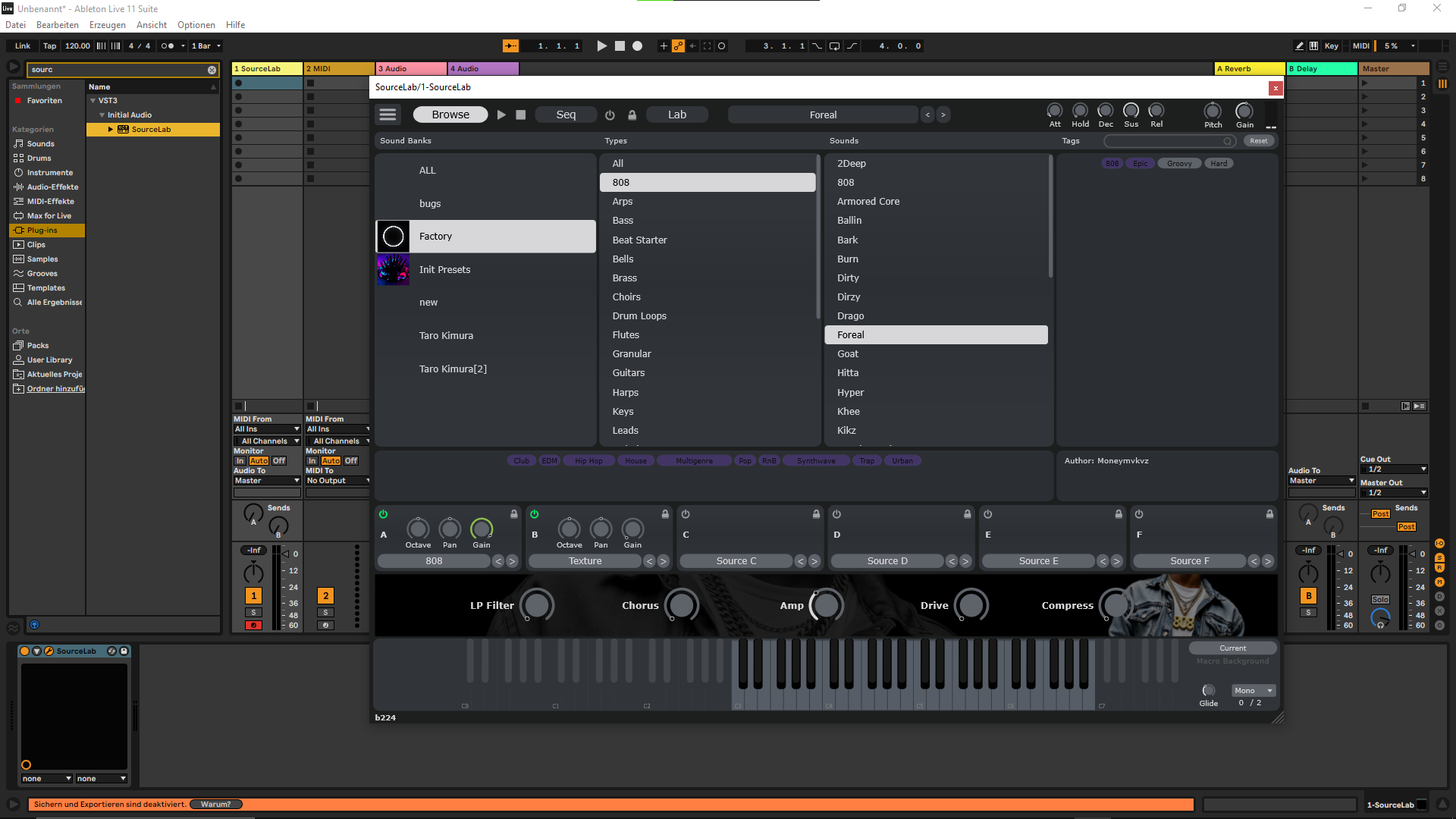Close the SourceLab plugin window
The width and height of the screenshot is (1456, 819).
point(1276,88)
